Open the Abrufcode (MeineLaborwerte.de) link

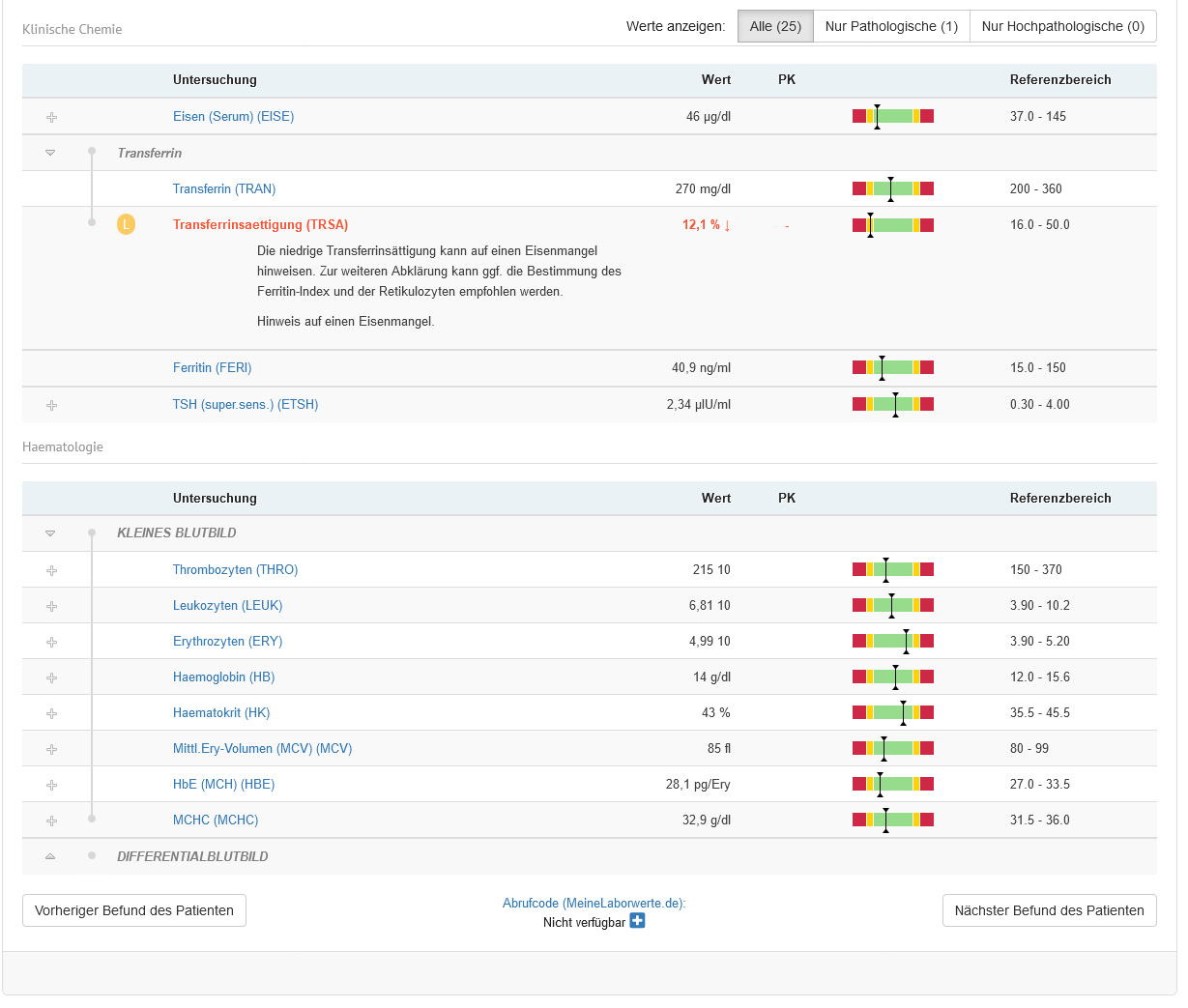594,903
